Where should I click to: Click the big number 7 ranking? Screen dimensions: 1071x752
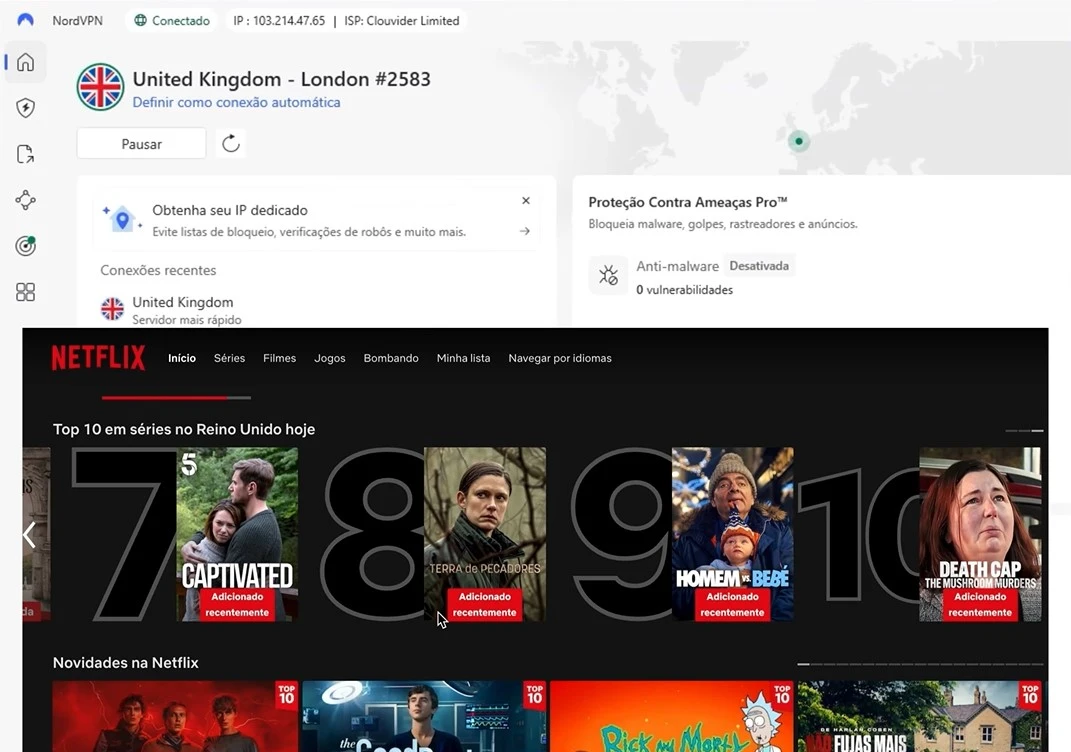(123, 534)
